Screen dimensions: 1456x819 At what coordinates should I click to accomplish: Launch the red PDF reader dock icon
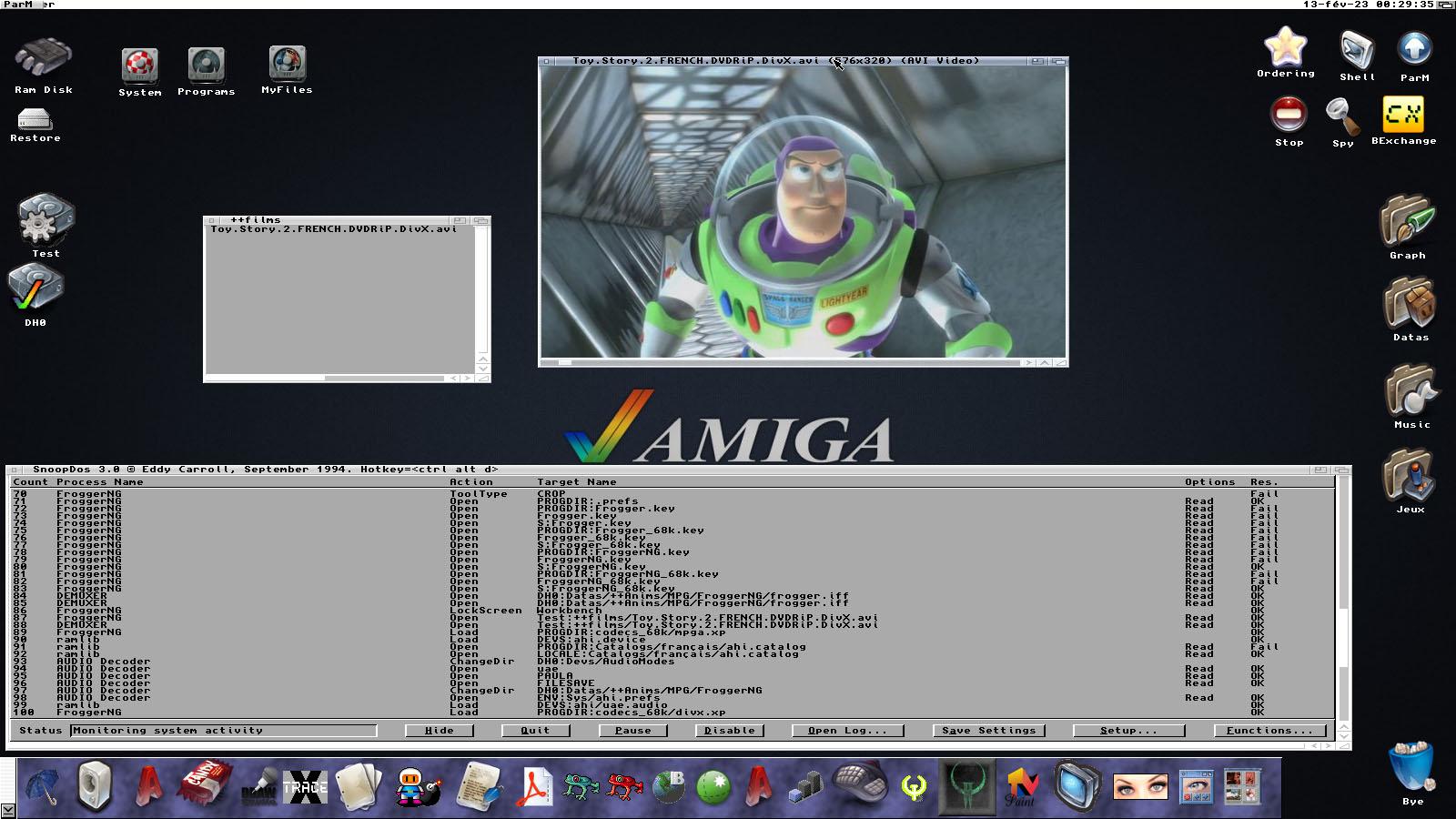point(535,787)
